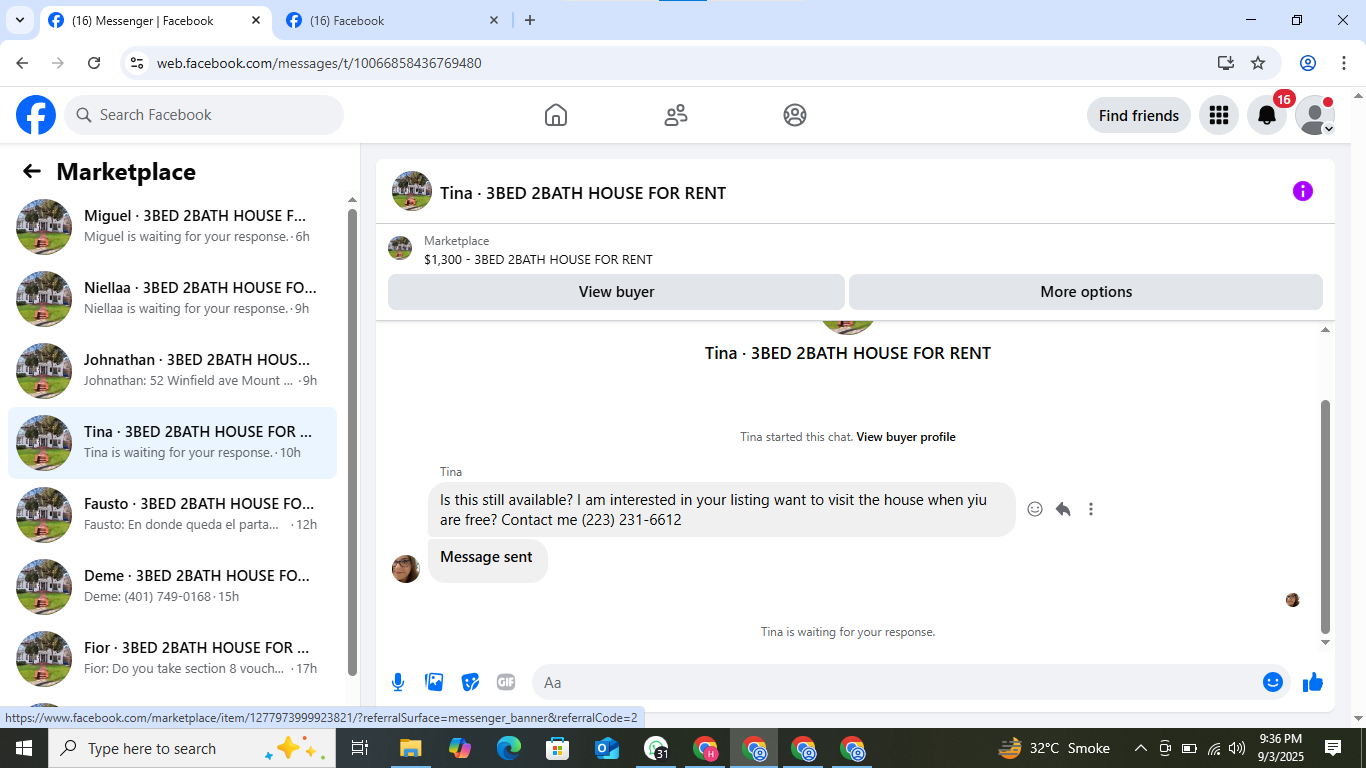Click the conversation list scrollbar

point(352,442)
